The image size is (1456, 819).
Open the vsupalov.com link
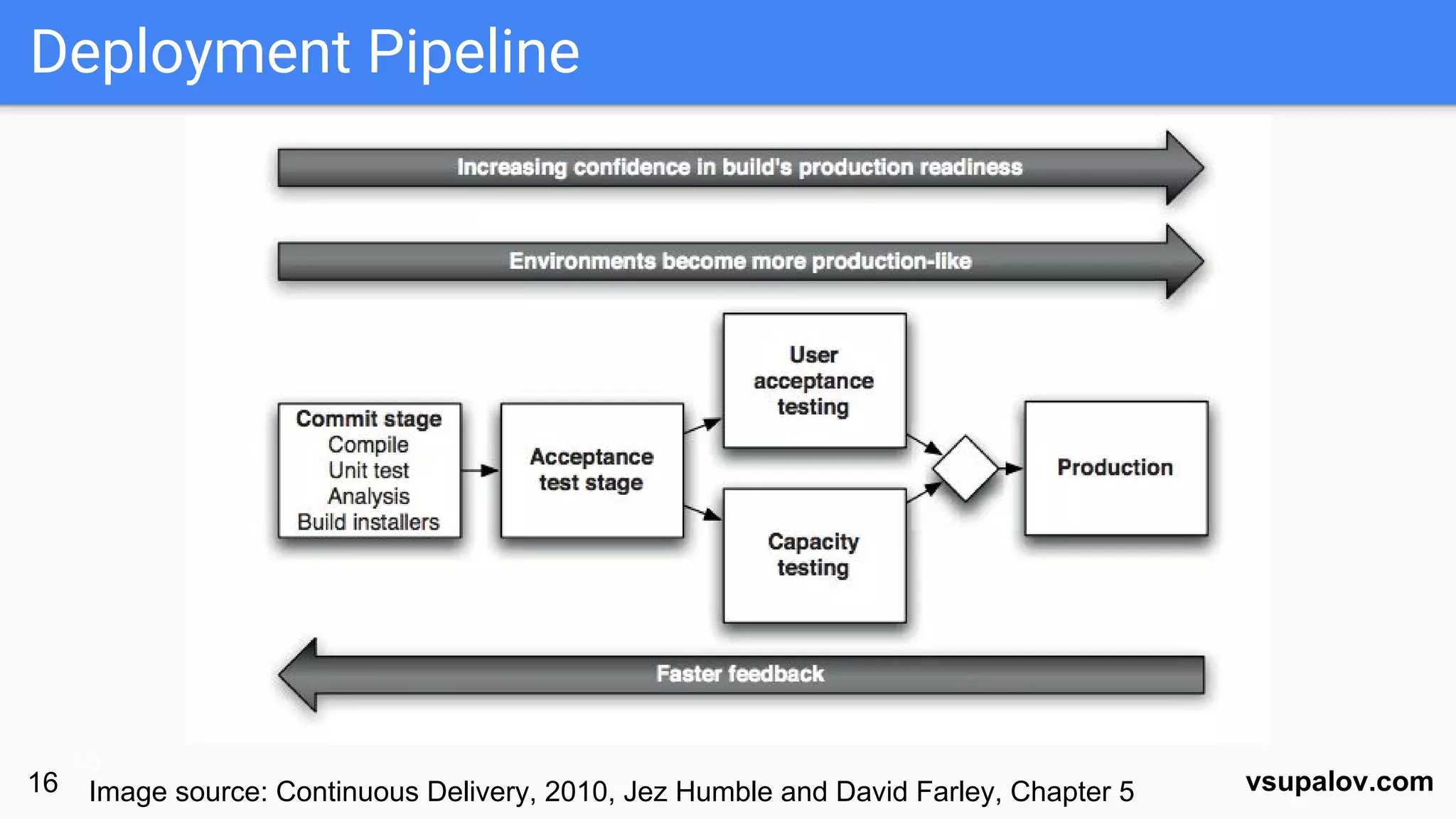(1339, 781)
